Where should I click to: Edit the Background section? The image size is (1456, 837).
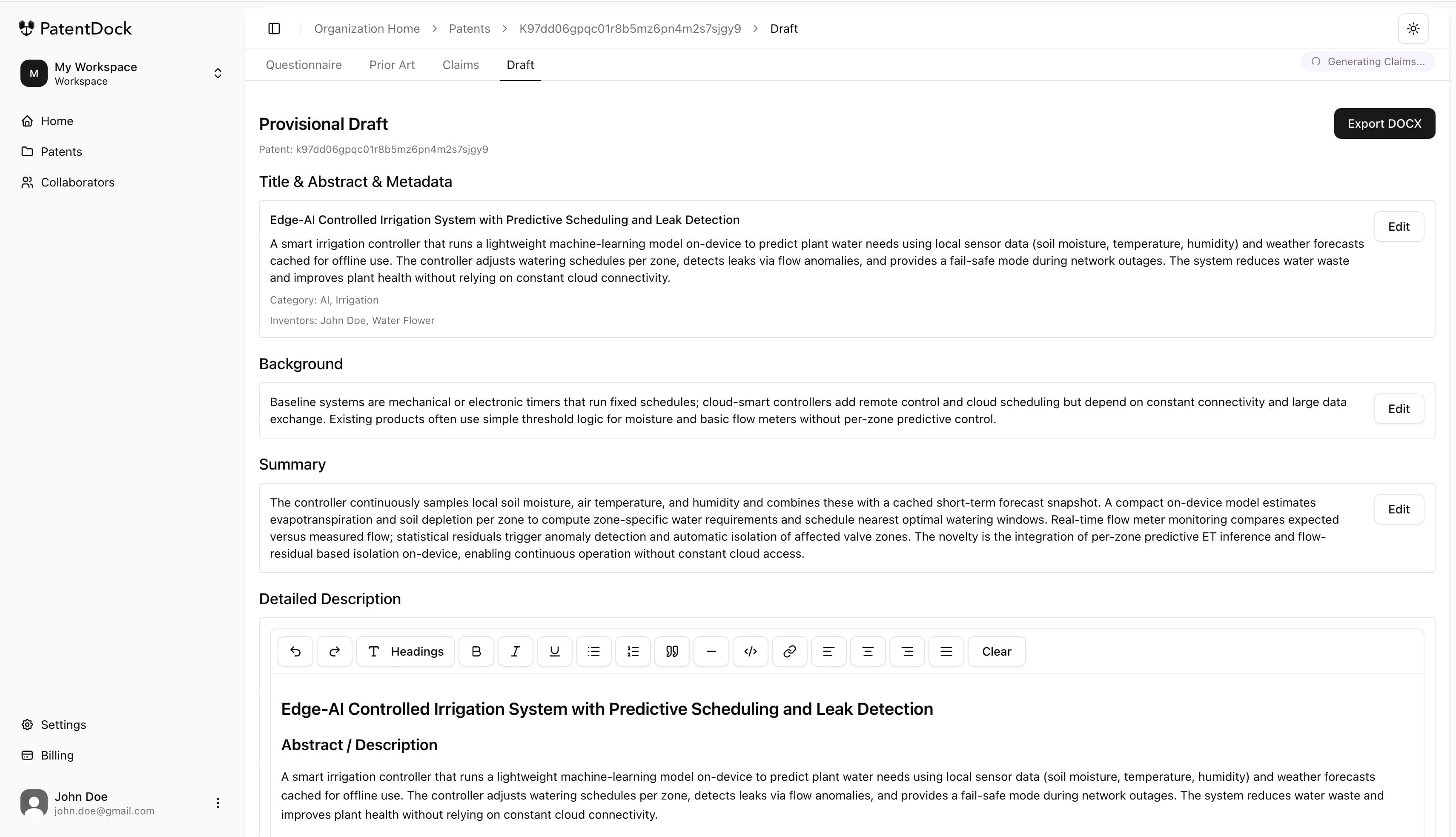click(1398, 409)
